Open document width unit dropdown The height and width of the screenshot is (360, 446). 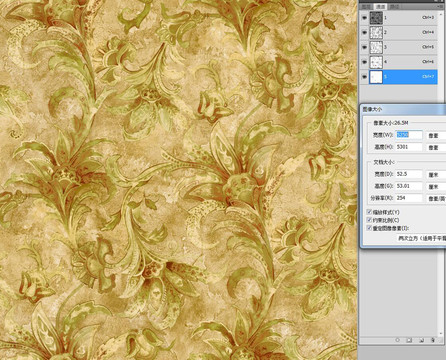(x=436, y=174)
